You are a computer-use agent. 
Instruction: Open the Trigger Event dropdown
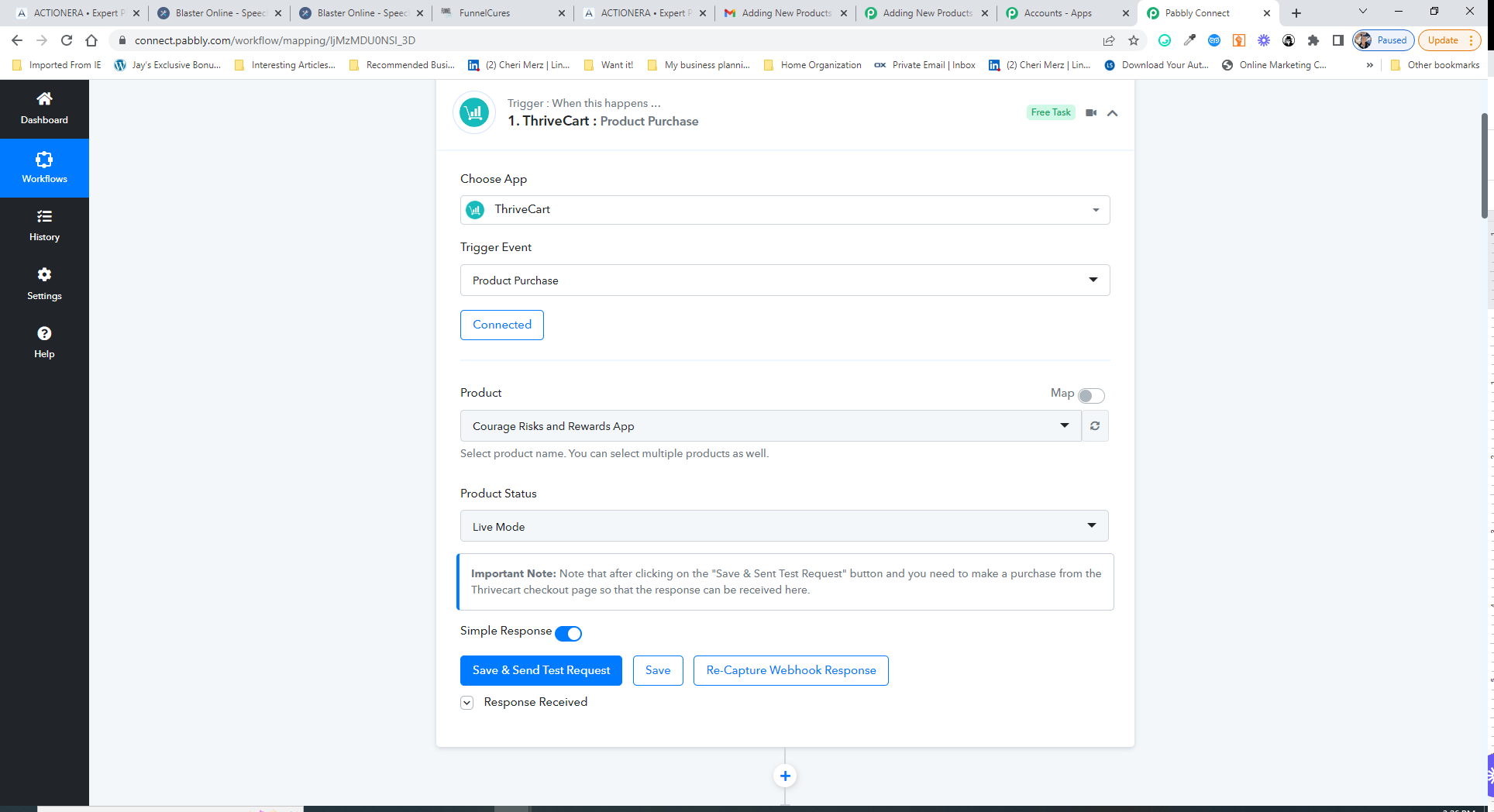(x=785, y=280)
